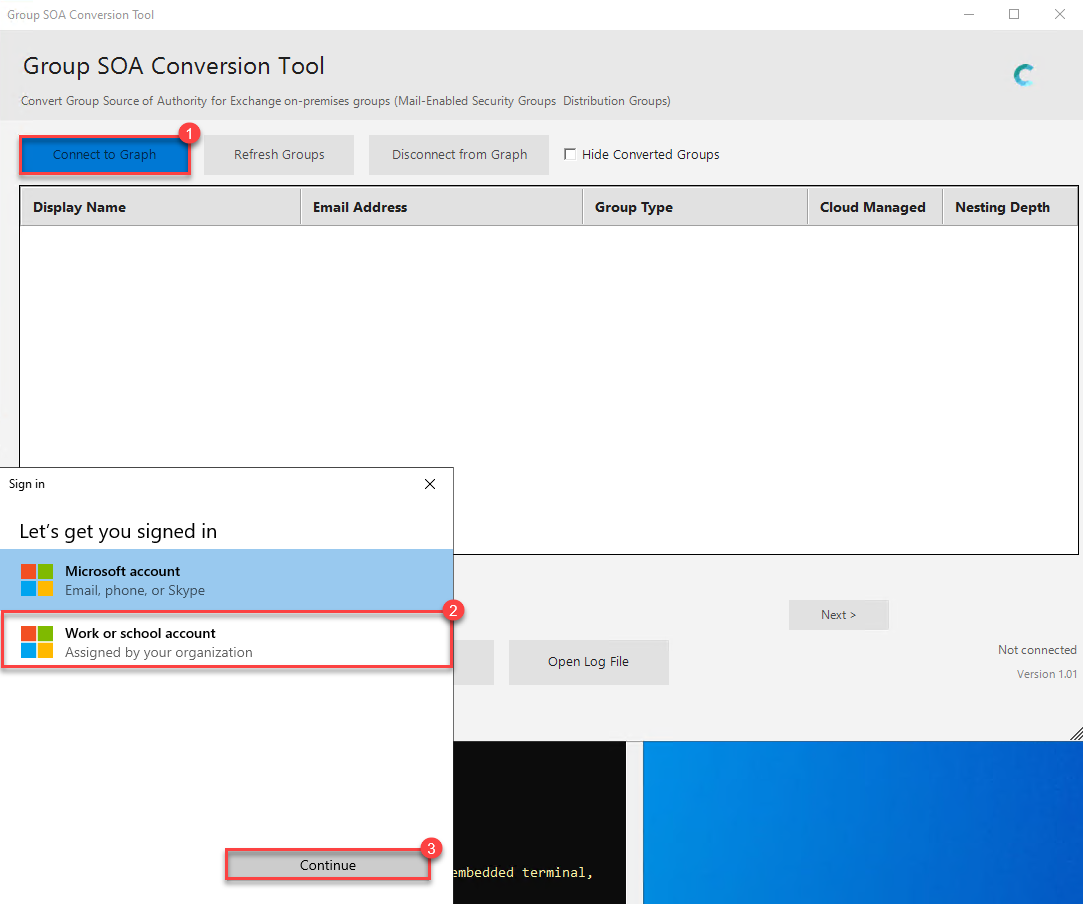Choose Work or school account text

(140, 634)
